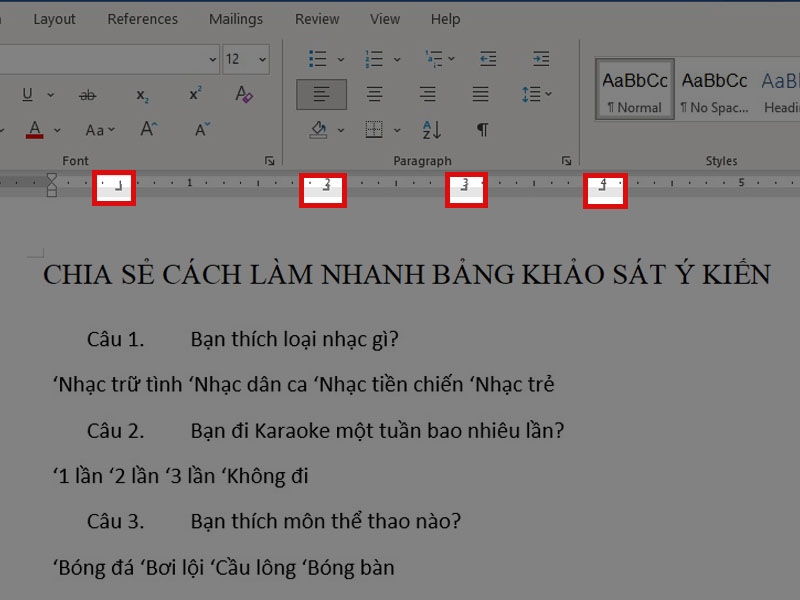The width and height of the screenshot is (800, 600).
Task: Open the Font Color dropdown arrow
Action: click(x=57, y=131)
